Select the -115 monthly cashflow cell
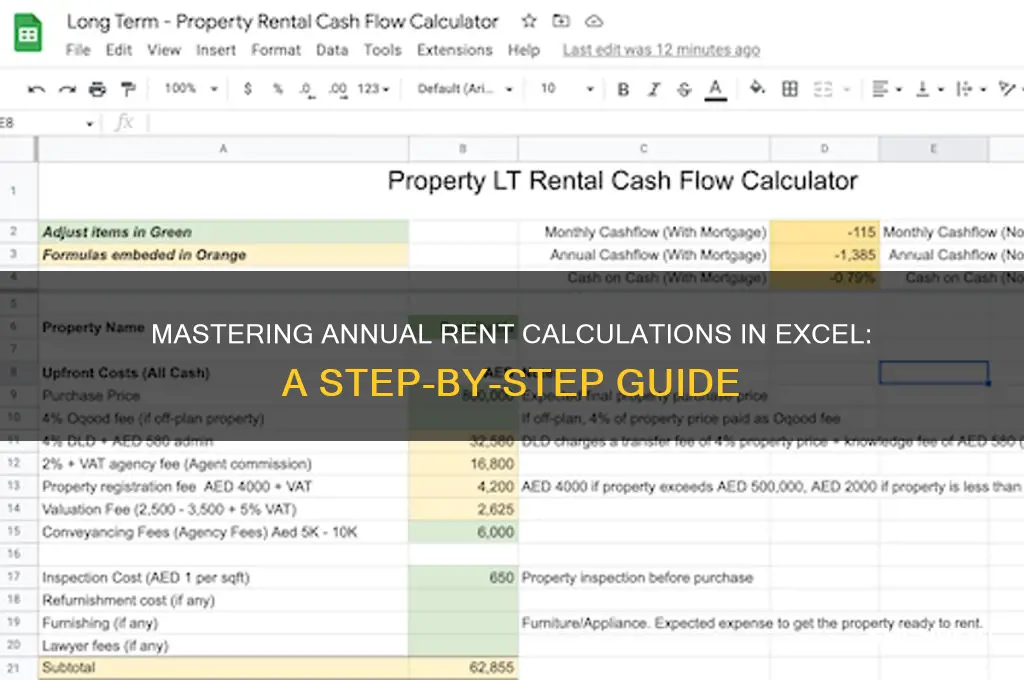 (824, 232)
